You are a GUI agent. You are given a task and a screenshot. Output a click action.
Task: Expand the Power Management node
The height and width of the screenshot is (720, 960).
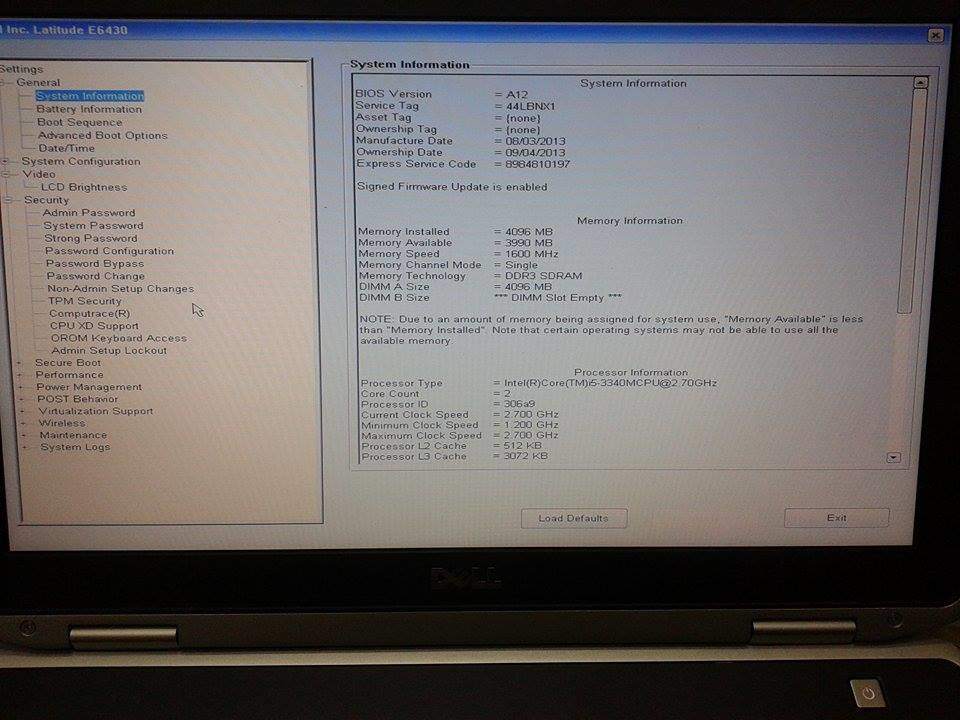click(20, 388)
